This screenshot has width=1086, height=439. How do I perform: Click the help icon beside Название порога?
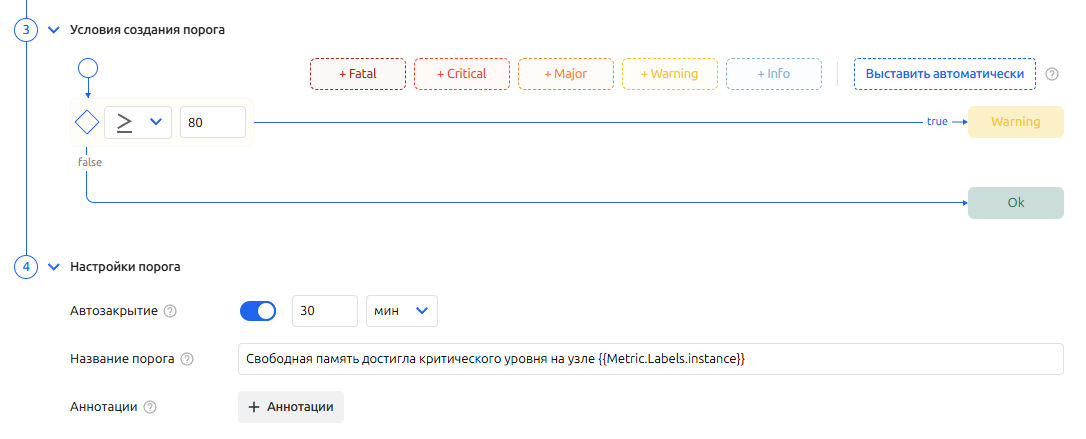(x=187, y=359)
